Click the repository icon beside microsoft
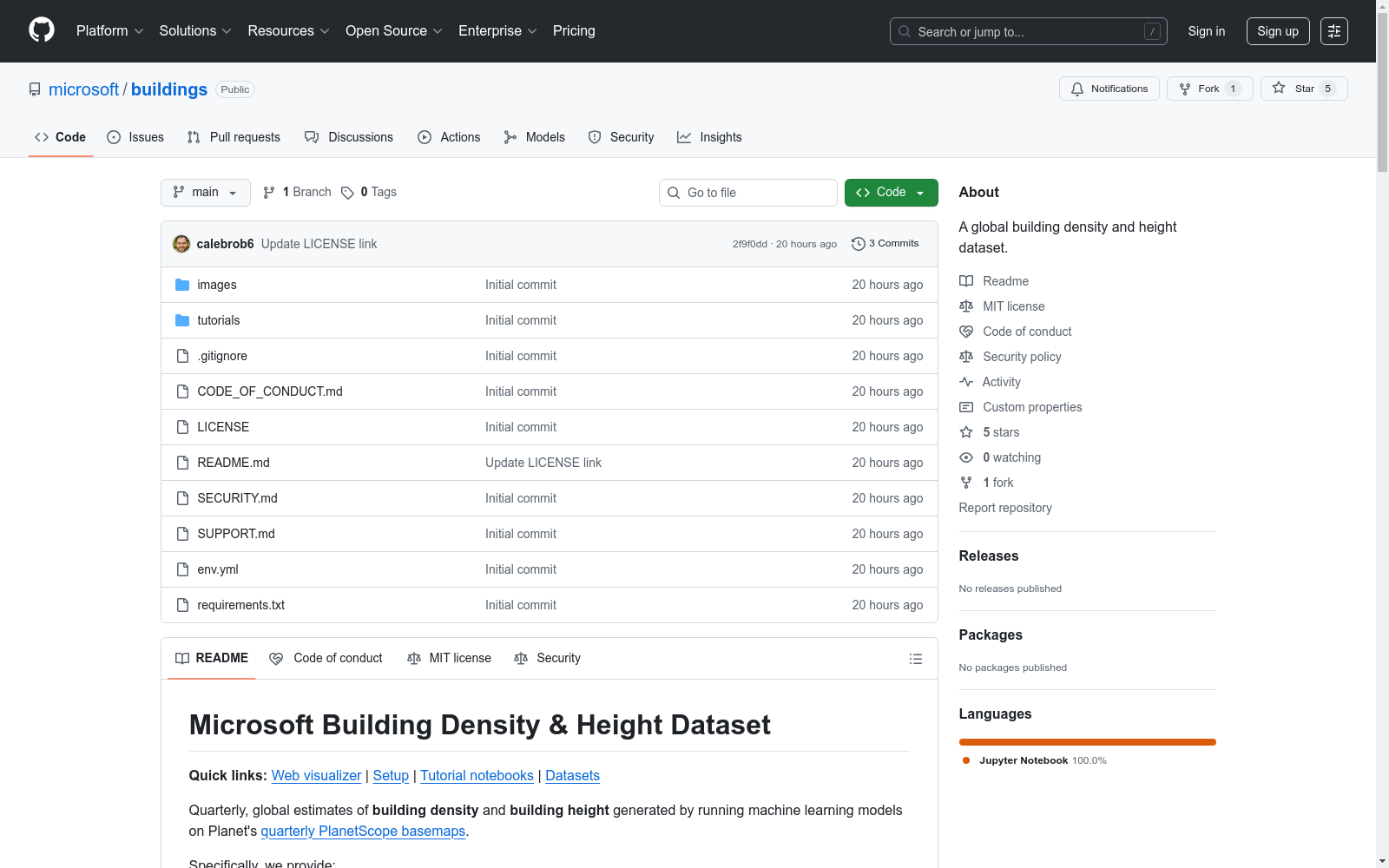Screen dimensions: 1389x868 pos(35,89)
